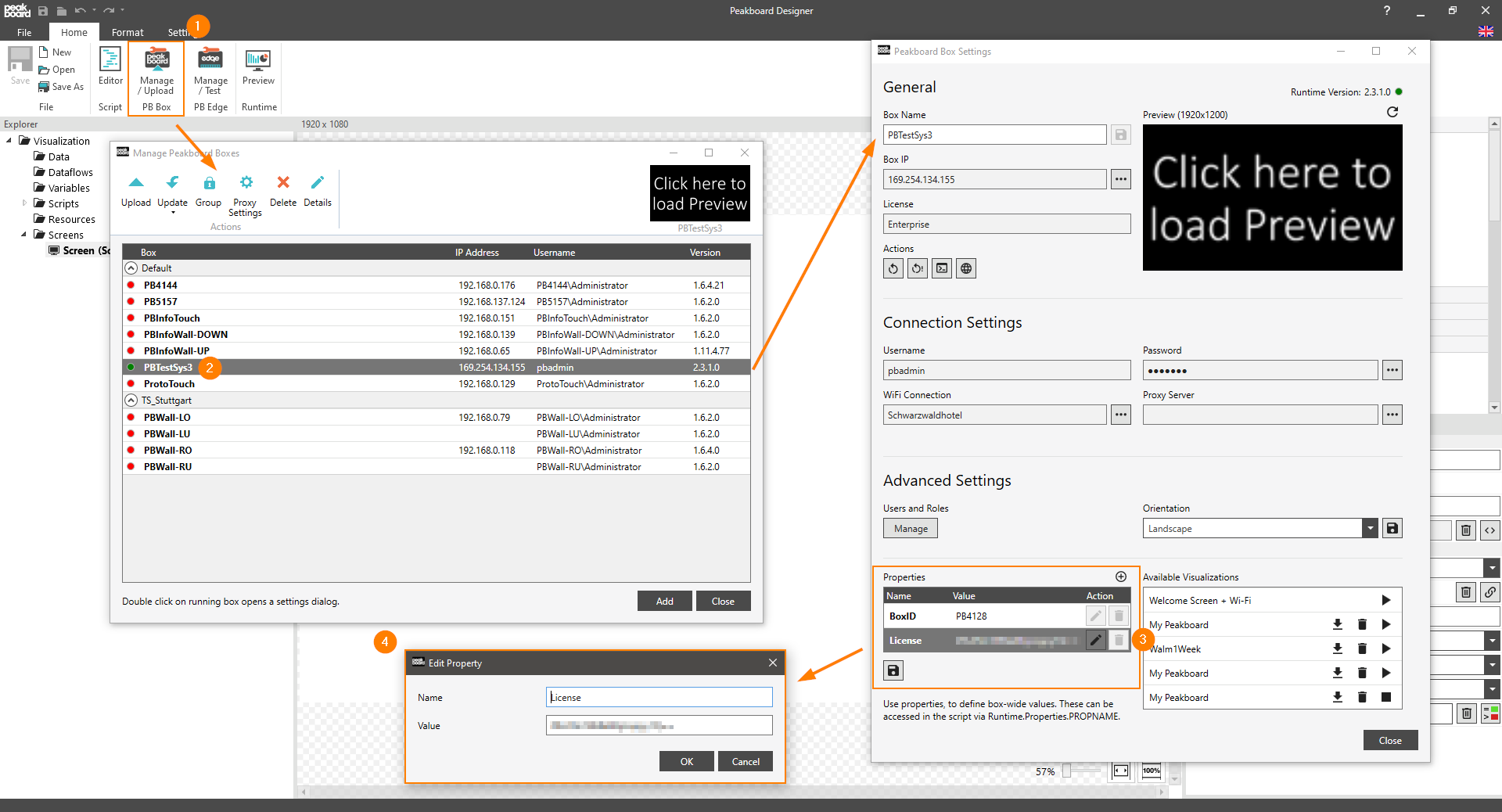Open Proxy Server options ellipsis button

point(1392,415)
